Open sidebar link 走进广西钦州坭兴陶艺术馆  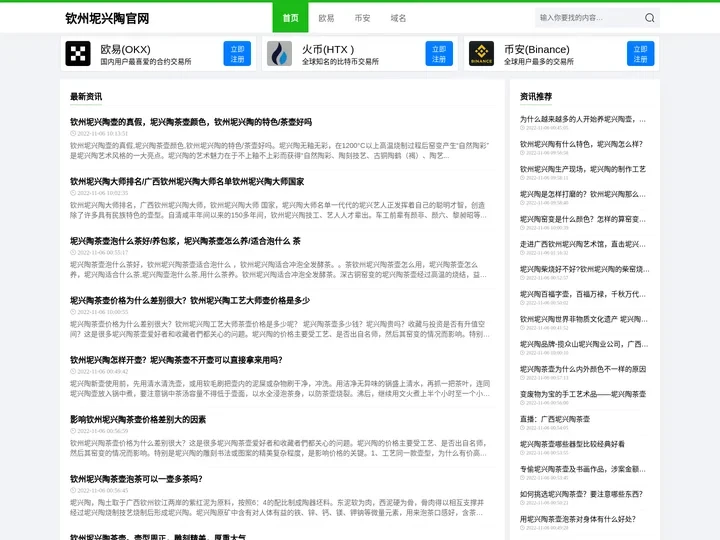tap(583, 244)
